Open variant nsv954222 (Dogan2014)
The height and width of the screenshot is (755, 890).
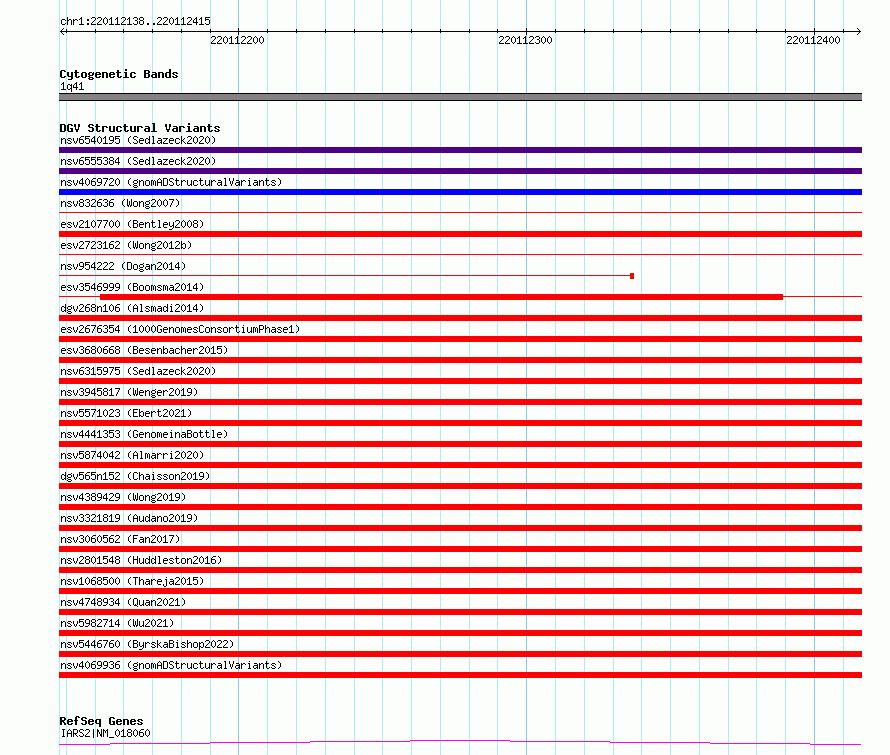point(123,266)
